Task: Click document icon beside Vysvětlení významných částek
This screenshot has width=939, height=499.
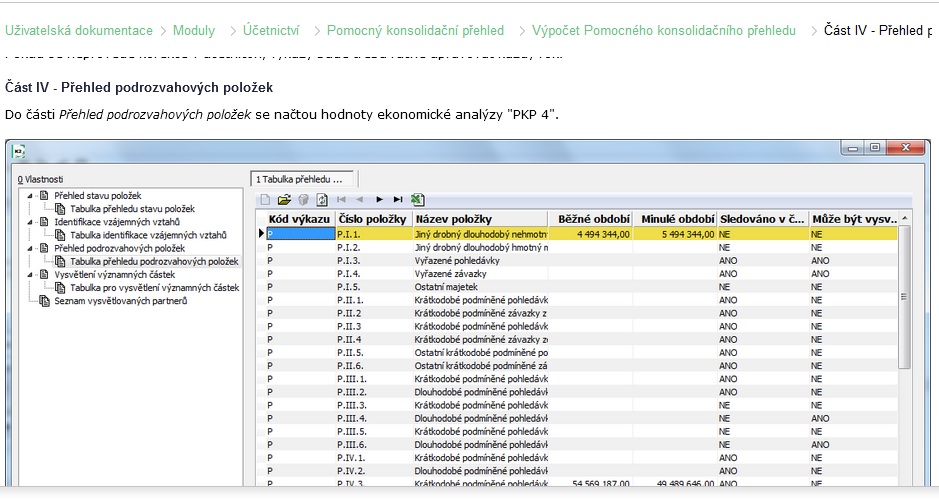Action: (44, 275)
